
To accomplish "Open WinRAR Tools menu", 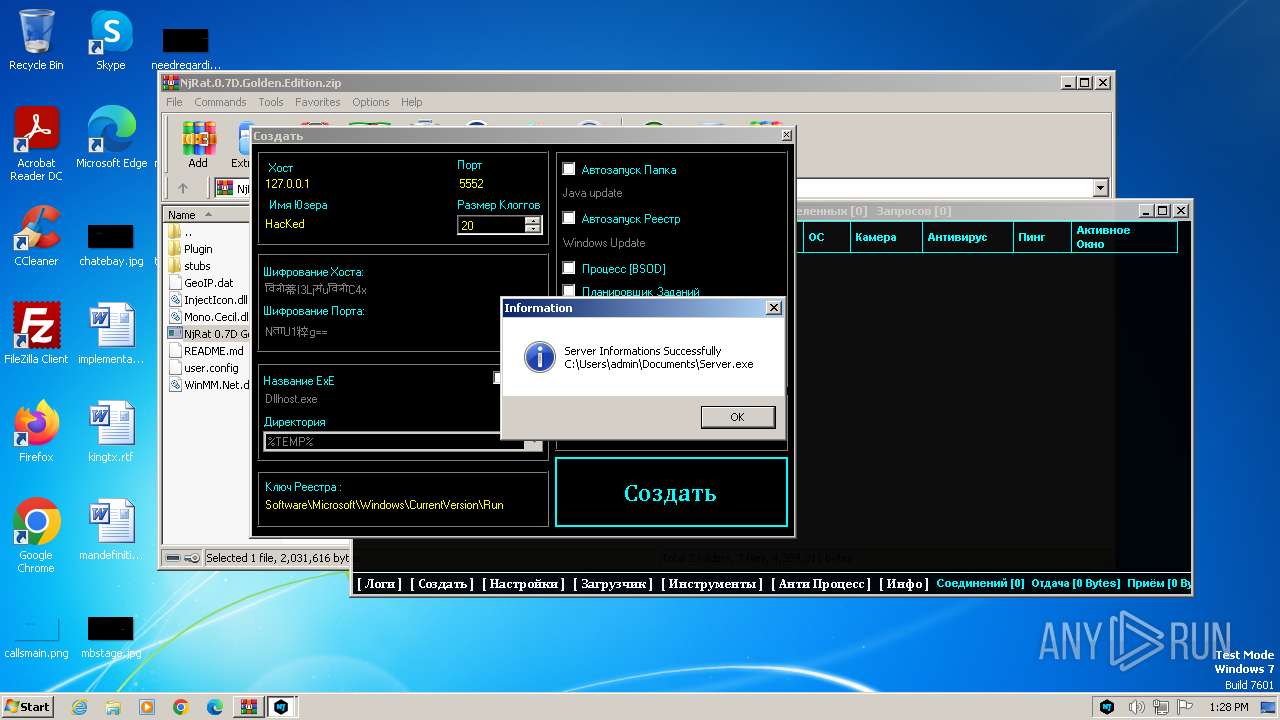I will pyautogui.click(x=271, y=102).
